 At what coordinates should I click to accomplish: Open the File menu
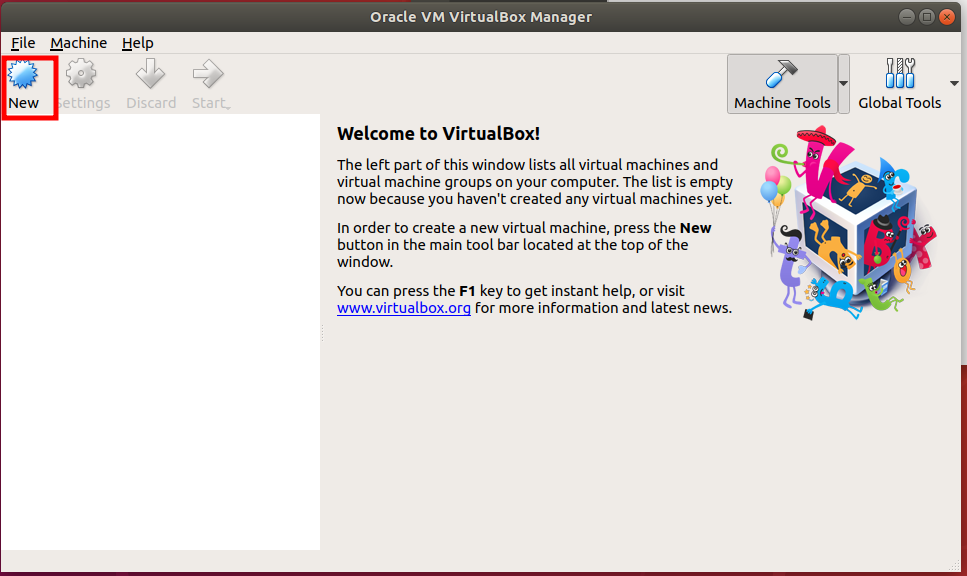click(x=23, y=43)
